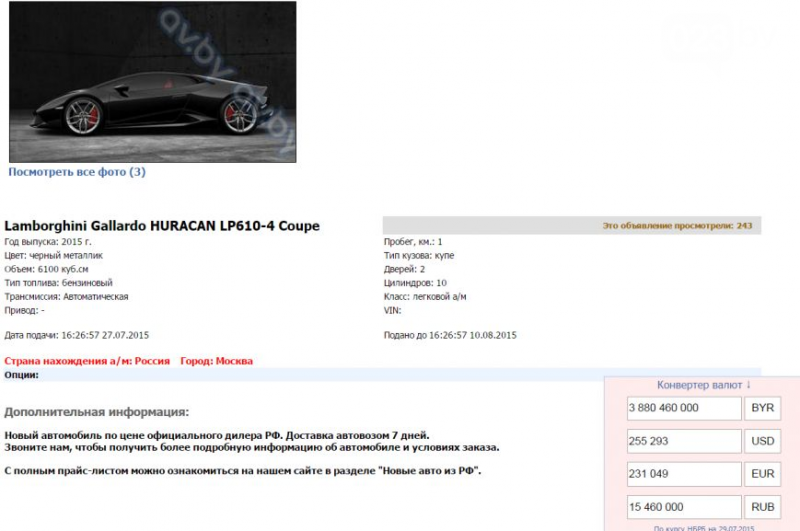Collapse the currency converter arrow
Screen dimensions: 800x531
tap(748, 385)
